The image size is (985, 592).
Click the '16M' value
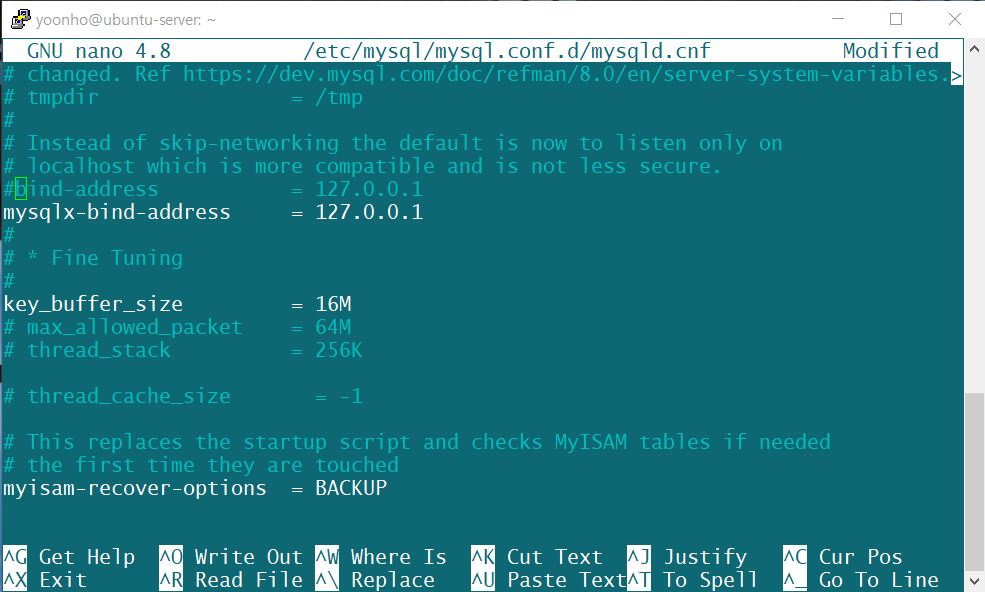[334, 304]
